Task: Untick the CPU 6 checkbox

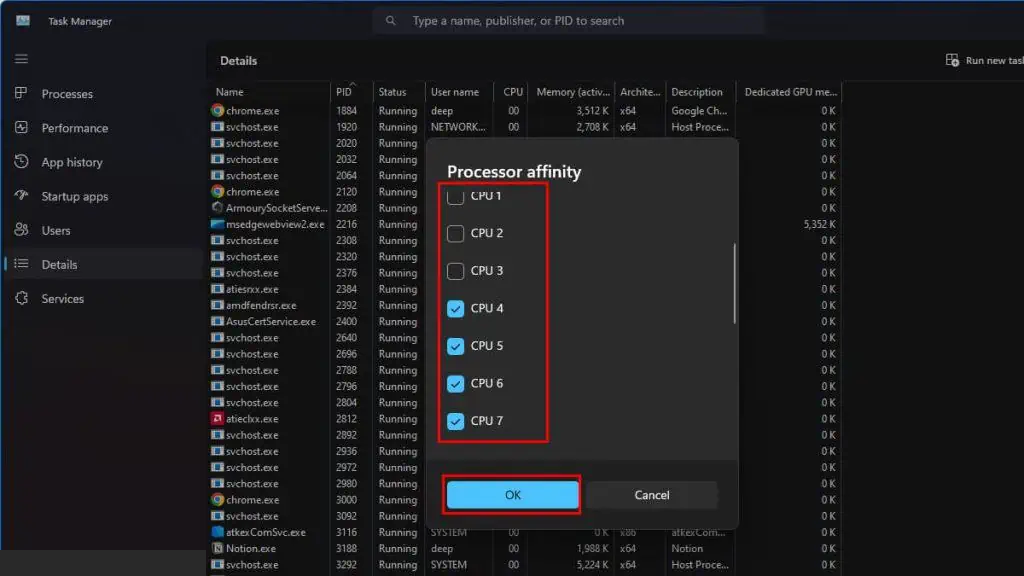Action: (x=455, y=383)
